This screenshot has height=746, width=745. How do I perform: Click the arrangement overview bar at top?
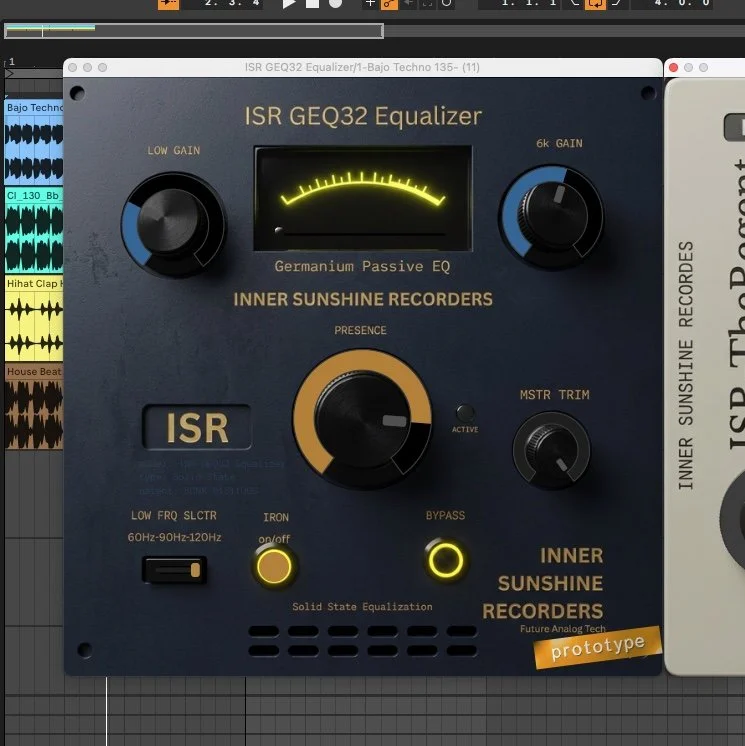(194, 31)
